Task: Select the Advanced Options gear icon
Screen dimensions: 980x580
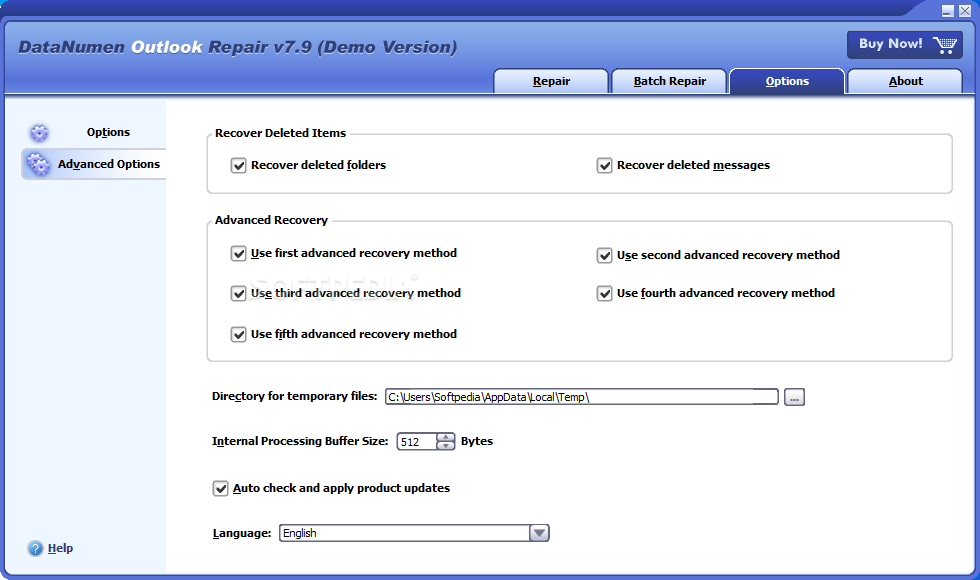Action: pos(39,163)
